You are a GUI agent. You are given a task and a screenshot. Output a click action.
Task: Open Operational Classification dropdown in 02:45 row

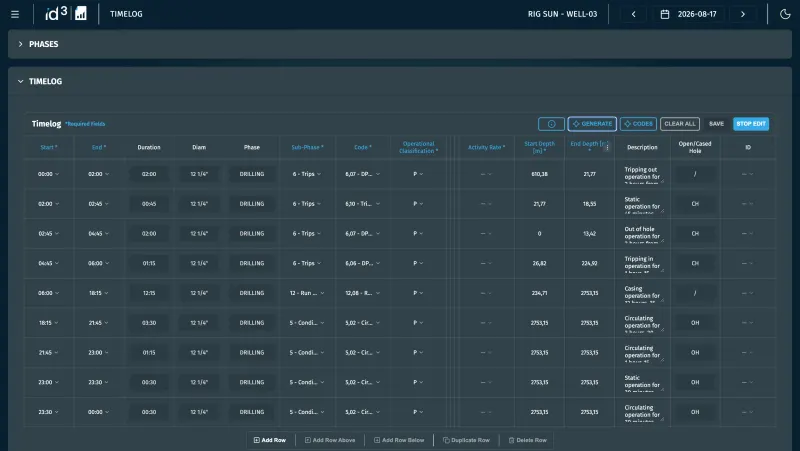418,234
